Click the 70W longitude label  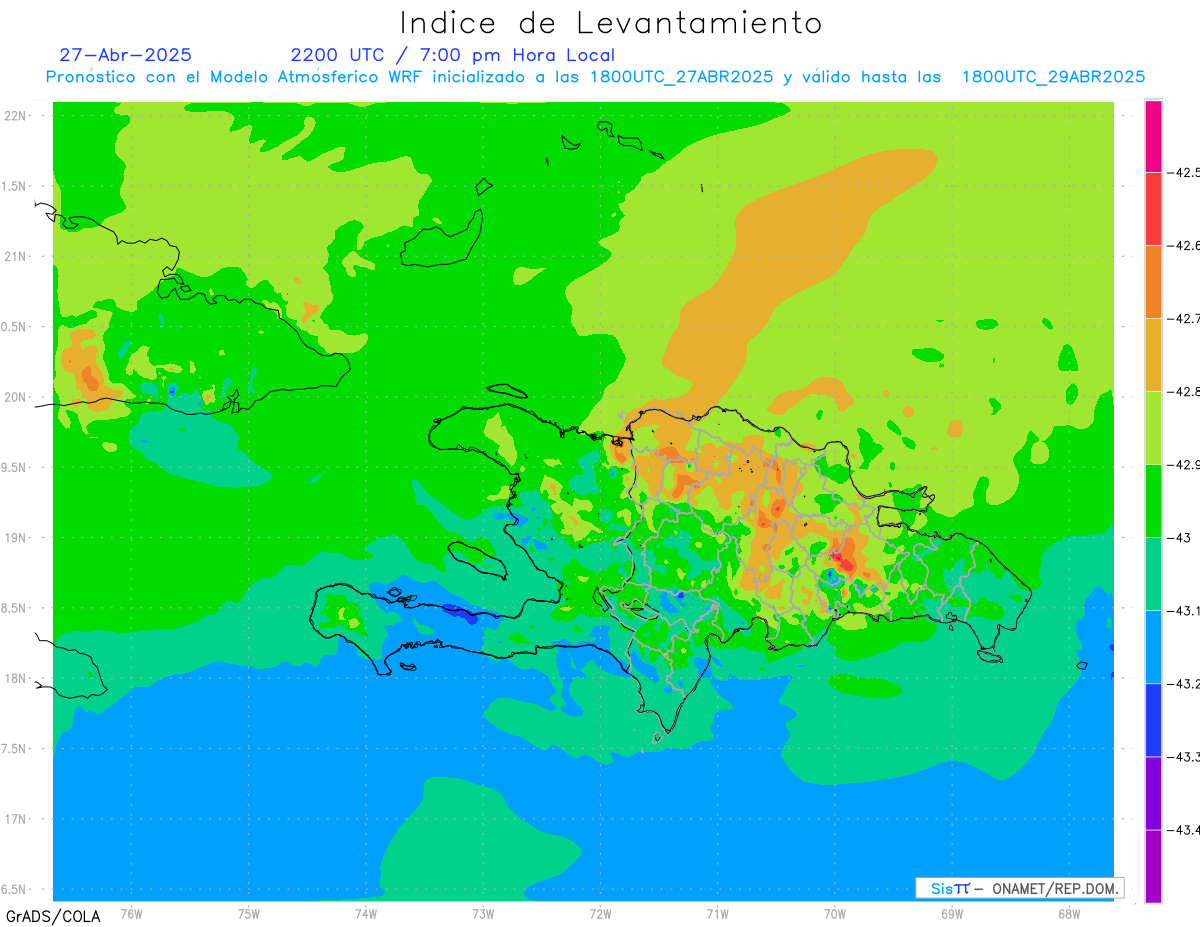(835, 913)
